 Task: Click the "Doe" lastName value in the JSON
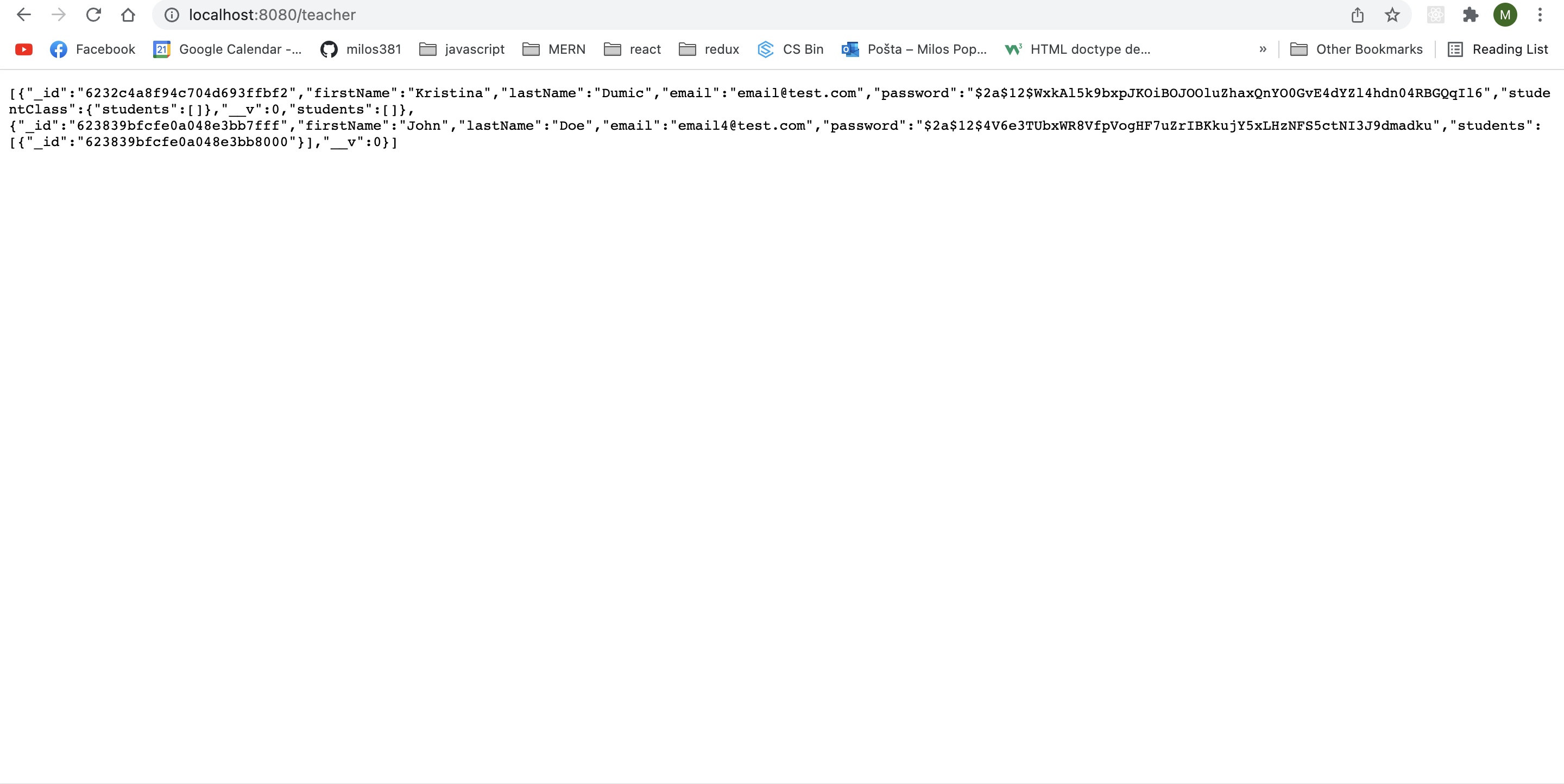571,125
